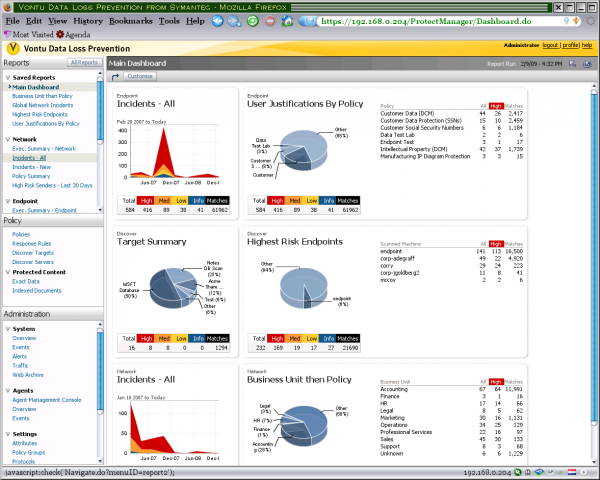Viewport: 600px width, 480px height.
Task: Open Exact Data link
Action: (26, 281)
